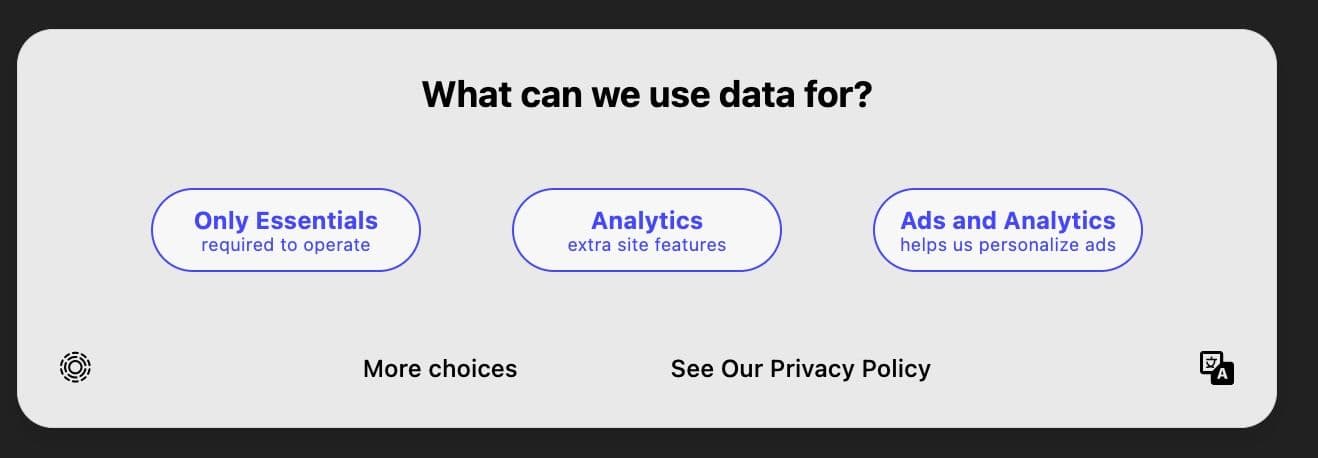Tap the 'A' translate symbol

point(1222,374)
